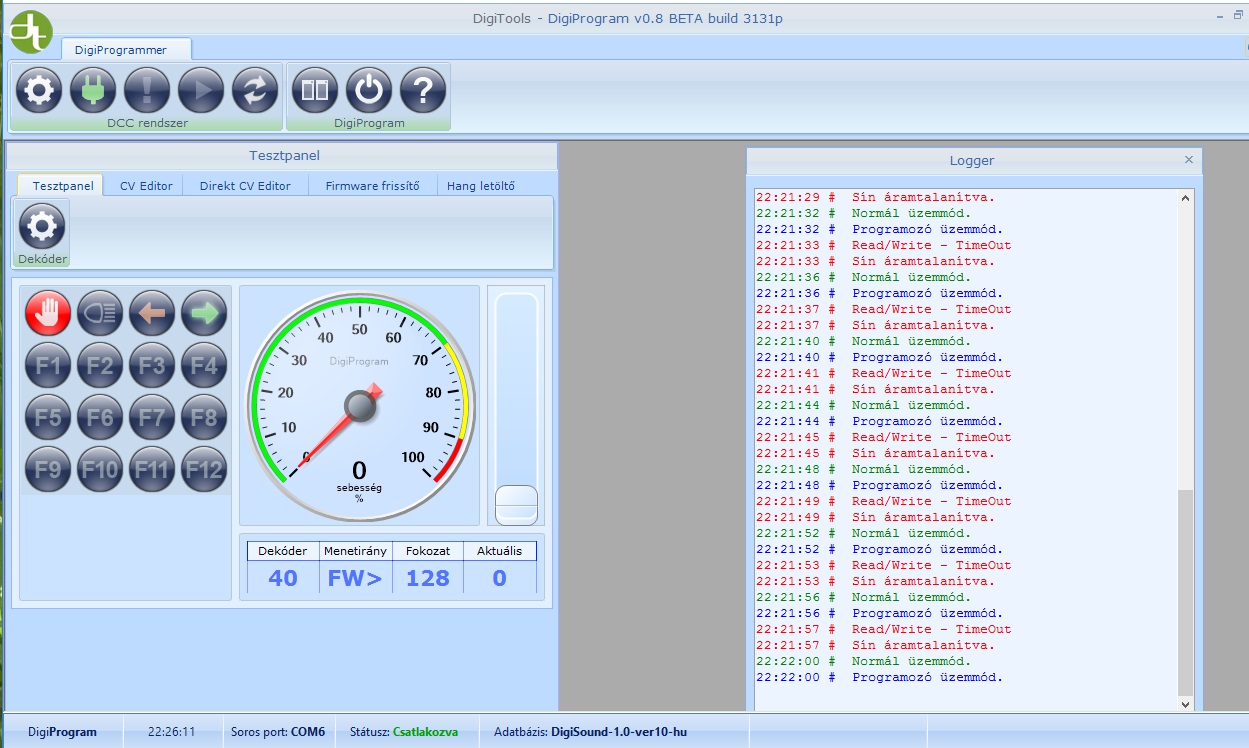Toggle function F7
This screenshot has height=748, width=1249.
[152, 417]
